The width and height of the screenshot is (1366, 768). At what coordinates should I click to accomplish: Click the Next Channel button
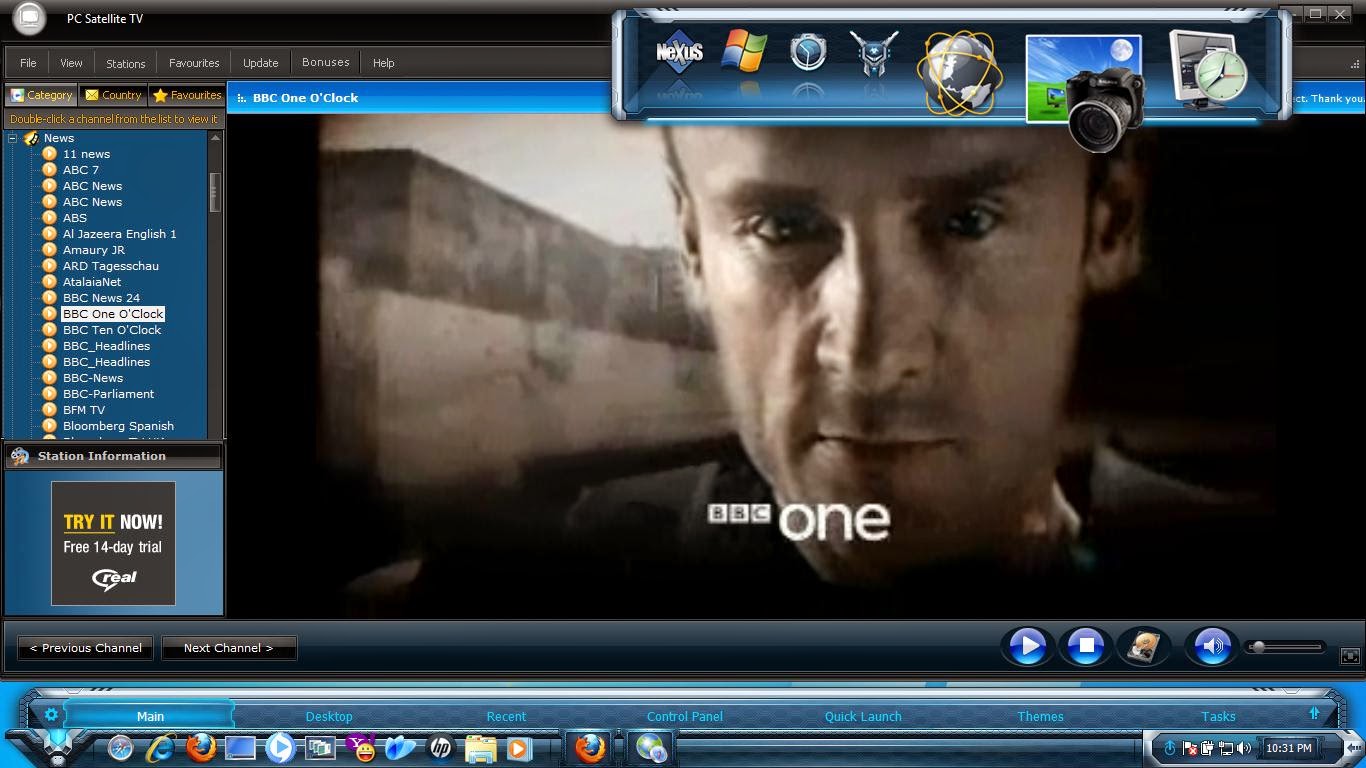[x=228, y=647]
